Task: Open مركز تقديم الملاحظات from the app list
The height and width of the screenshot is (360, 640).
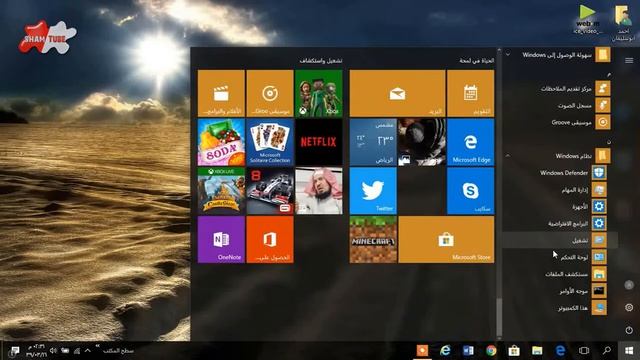Action: point(560,88)
